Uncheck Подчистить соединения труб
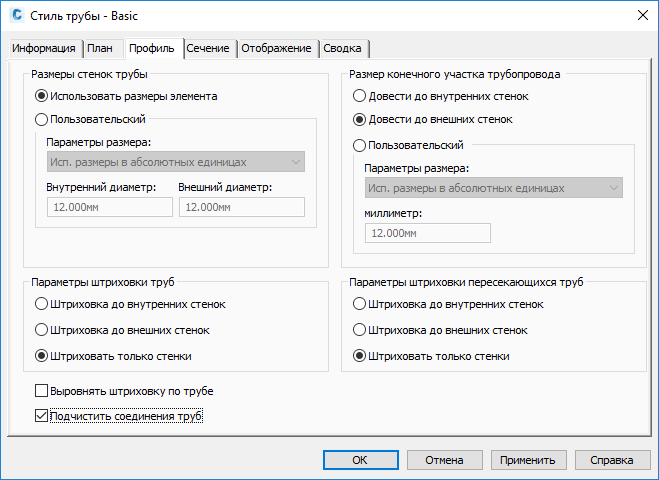Image resolution: width=659 pixels, height=480 pixels. pyautogui.click(x=41, y=416)
